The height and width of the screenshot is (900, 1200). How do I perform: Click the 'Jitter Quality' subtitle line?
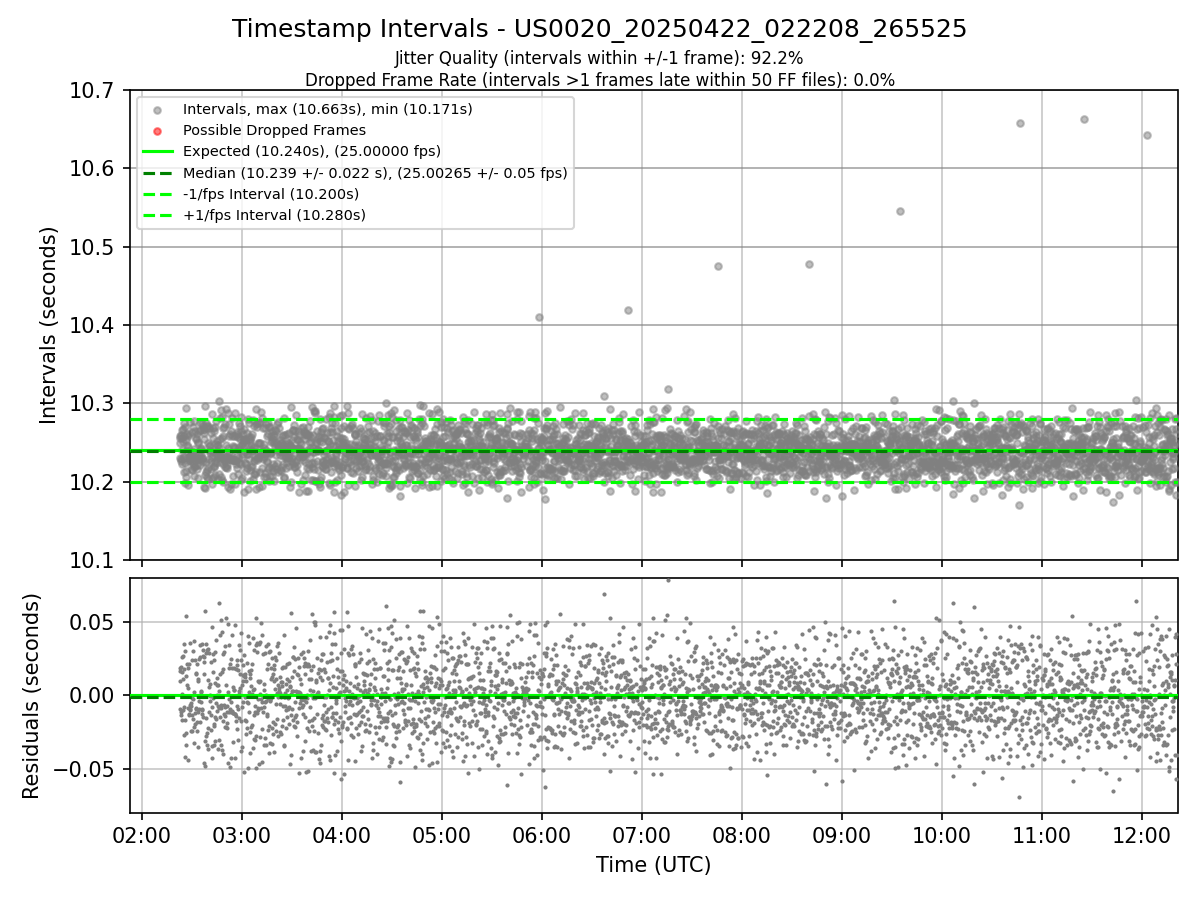(599, 58)
